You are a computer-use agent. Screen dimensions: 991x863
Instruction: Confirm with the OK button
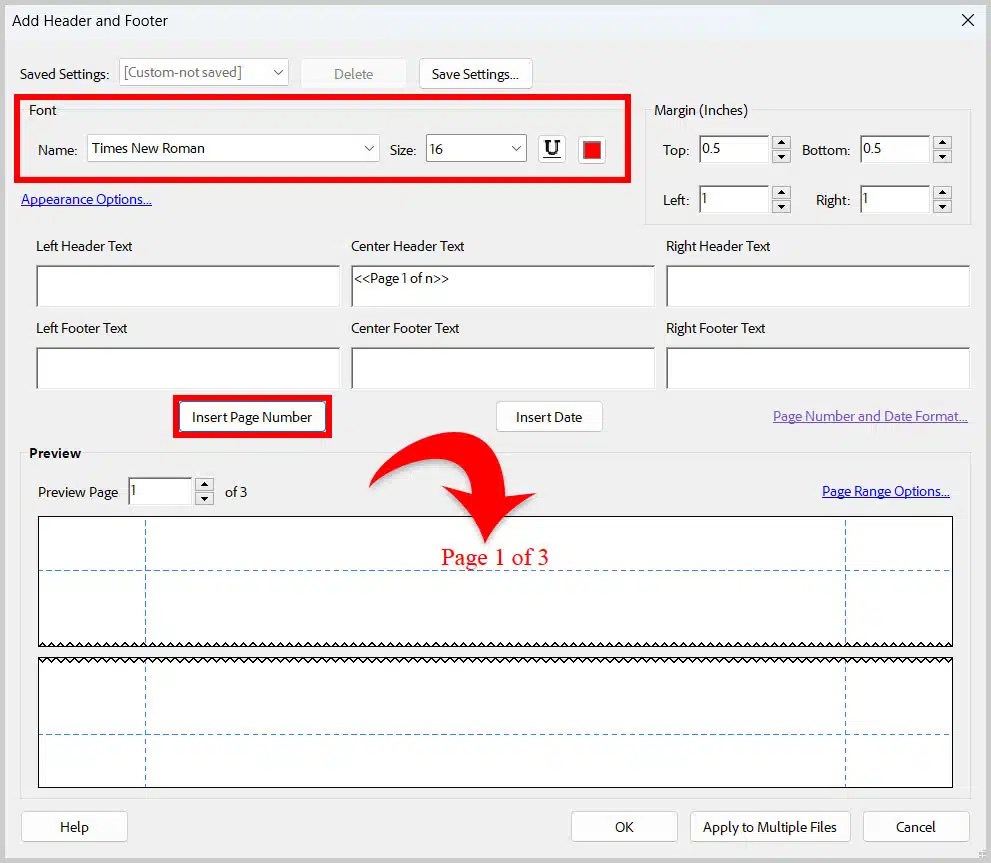[624, 826]
